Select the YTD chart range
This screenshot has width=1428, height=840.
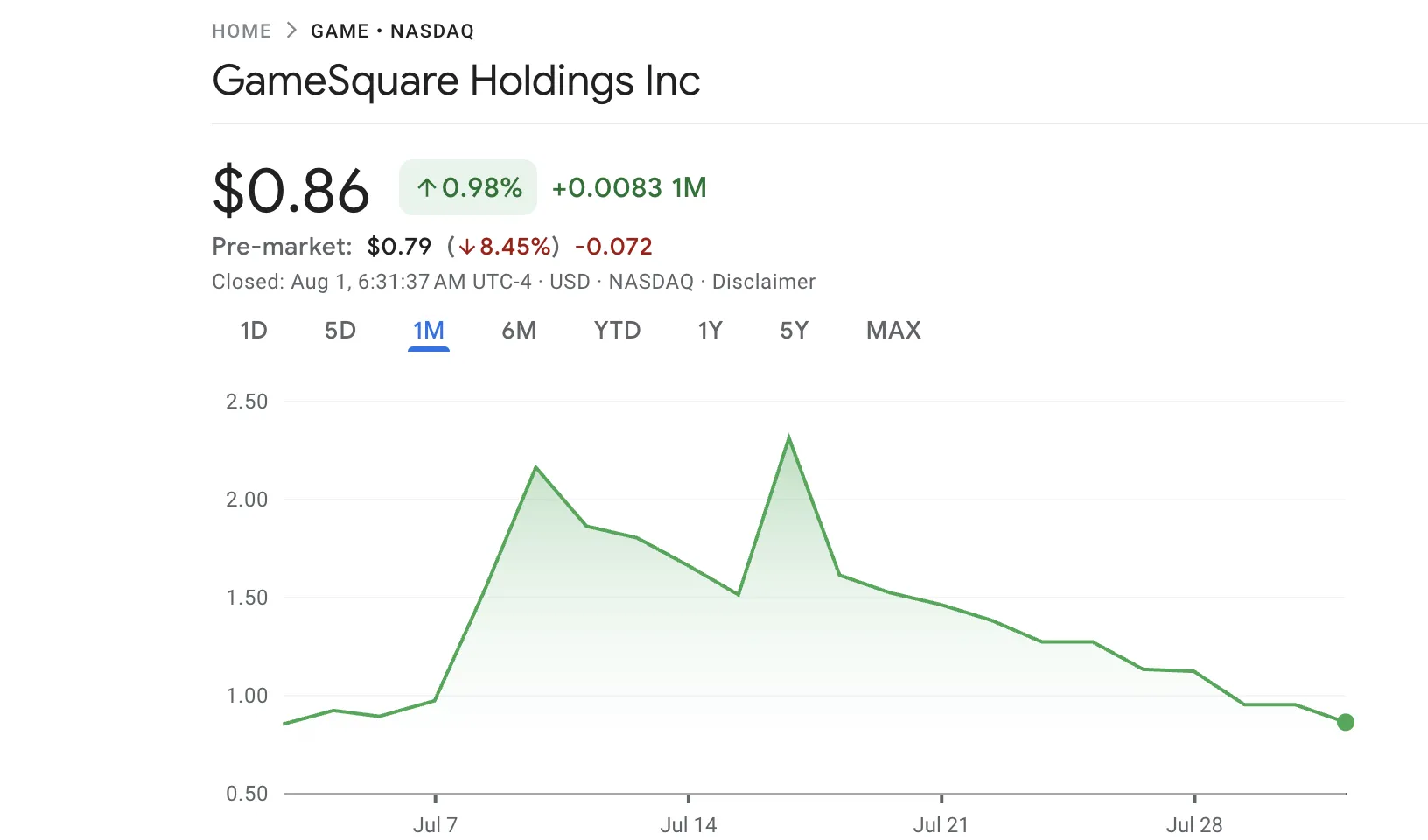click(617, 331)
